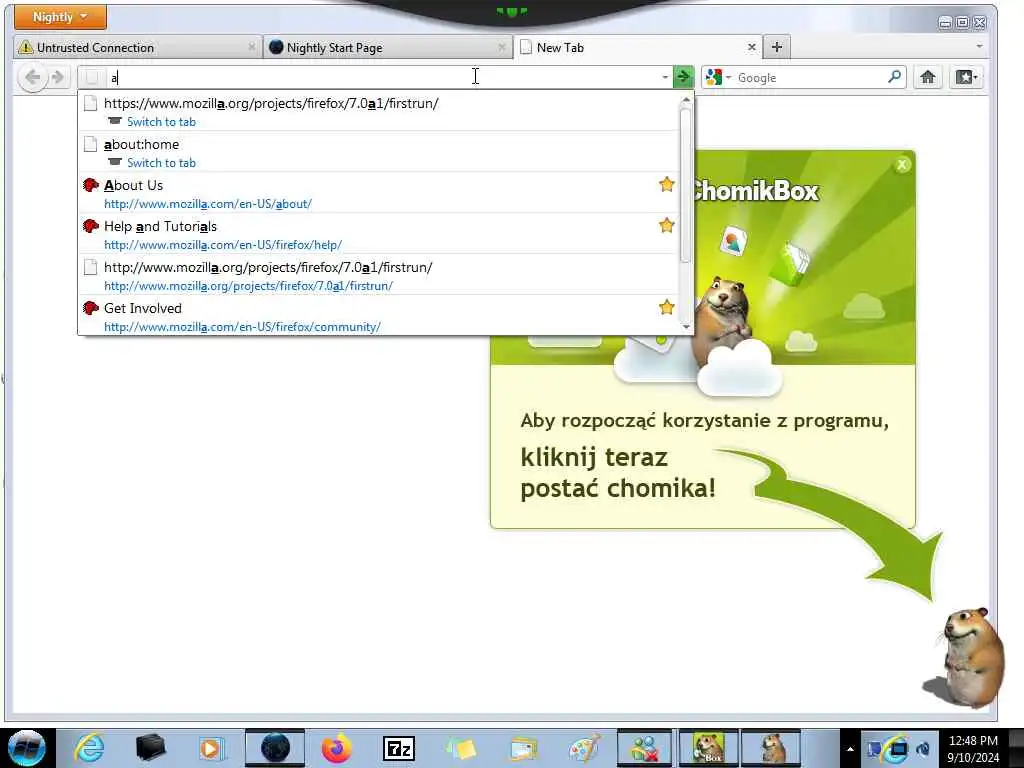Click the page identity icon in the address bar
Viewport: 1024px width, 768px height.
[x=92, y=78]
